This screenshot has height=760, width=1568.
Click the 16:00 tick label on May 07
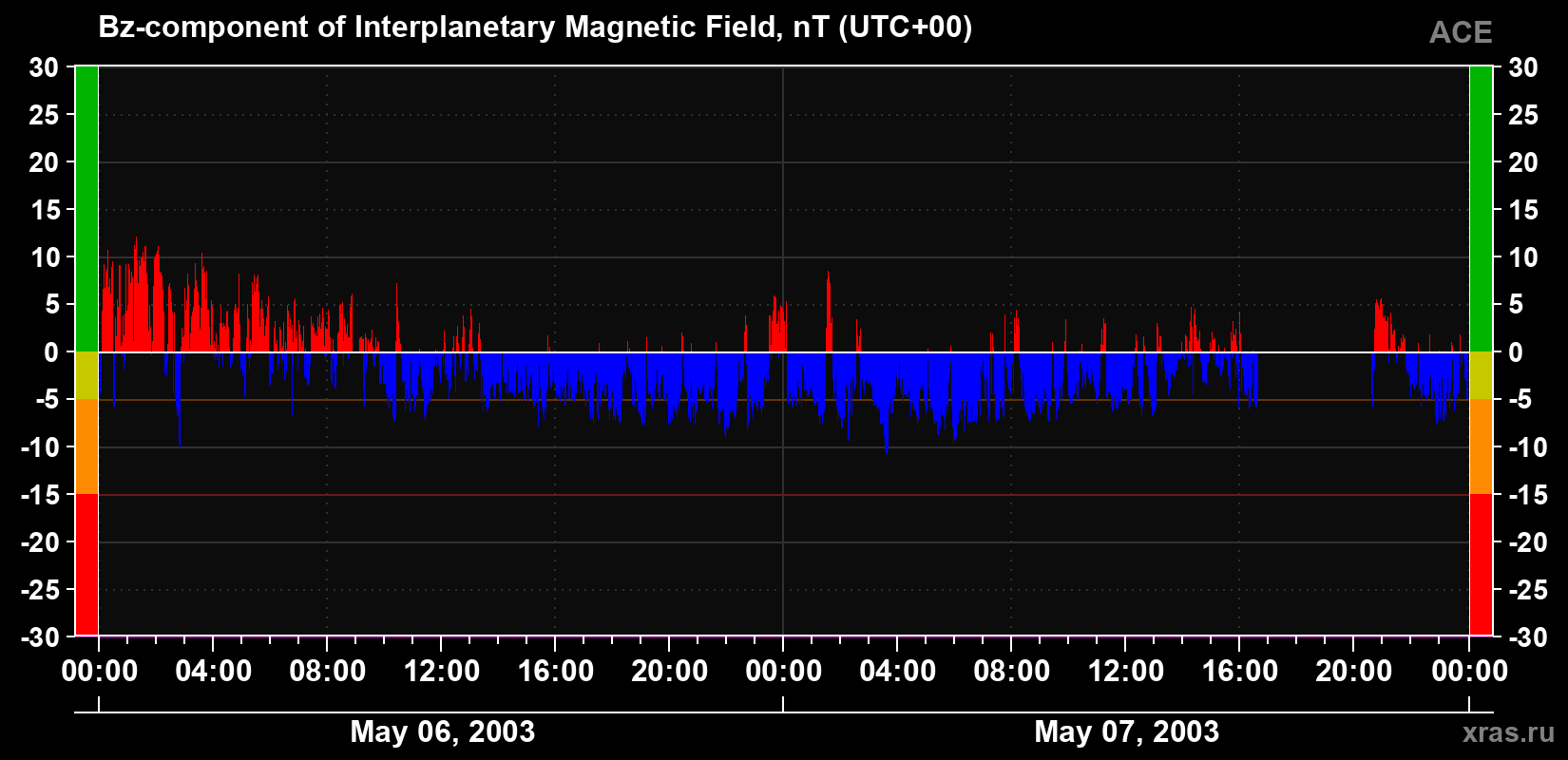click(1240, 671)
